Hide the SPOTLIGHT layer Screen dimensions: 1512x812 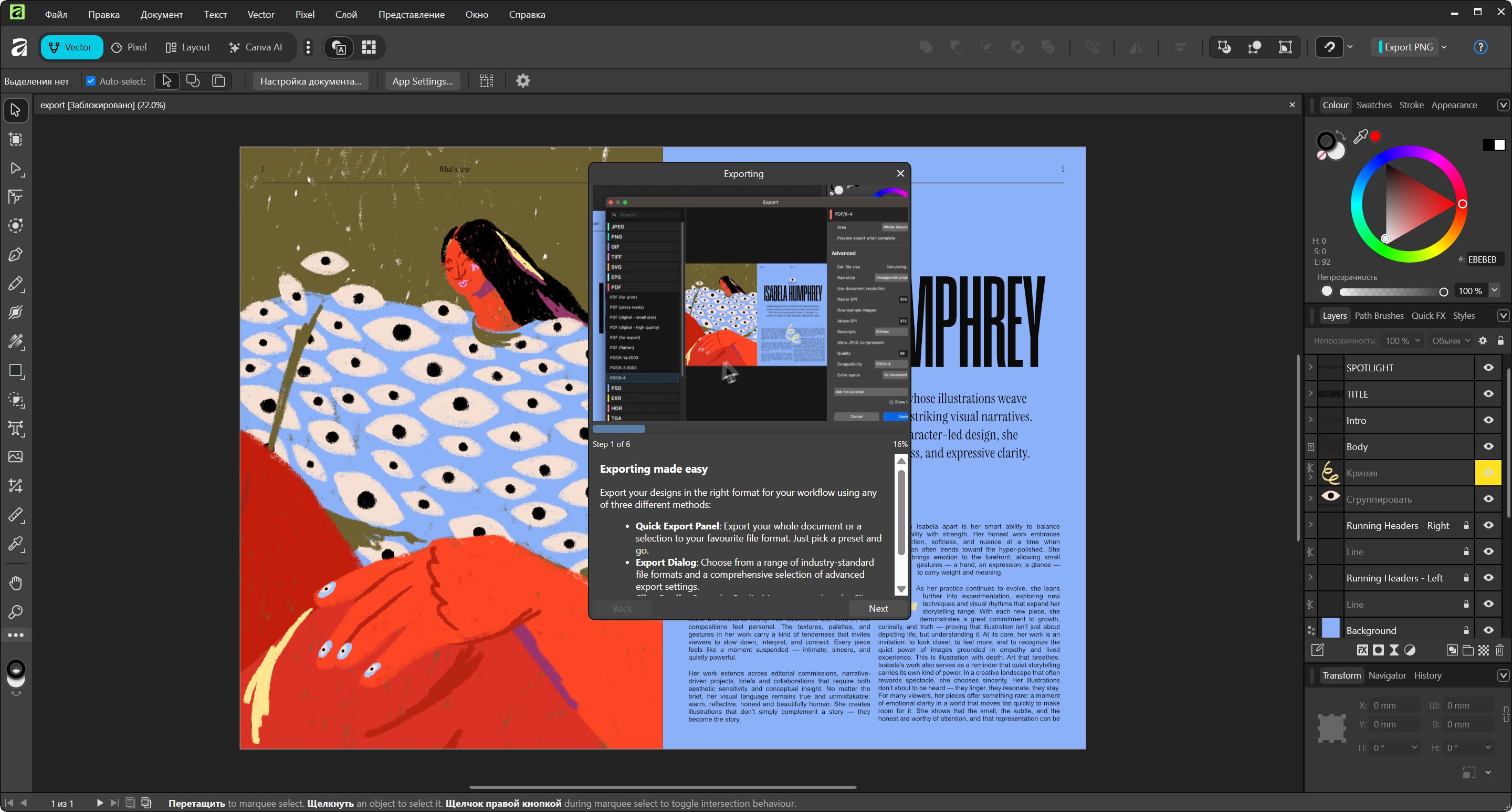coord(1488,368)
